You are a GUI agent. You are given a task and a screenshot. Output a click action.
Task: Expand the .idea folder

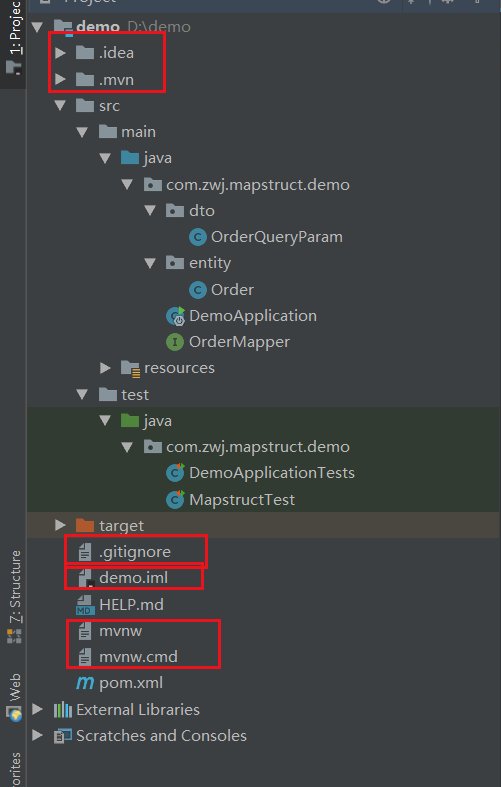[60, 53]
